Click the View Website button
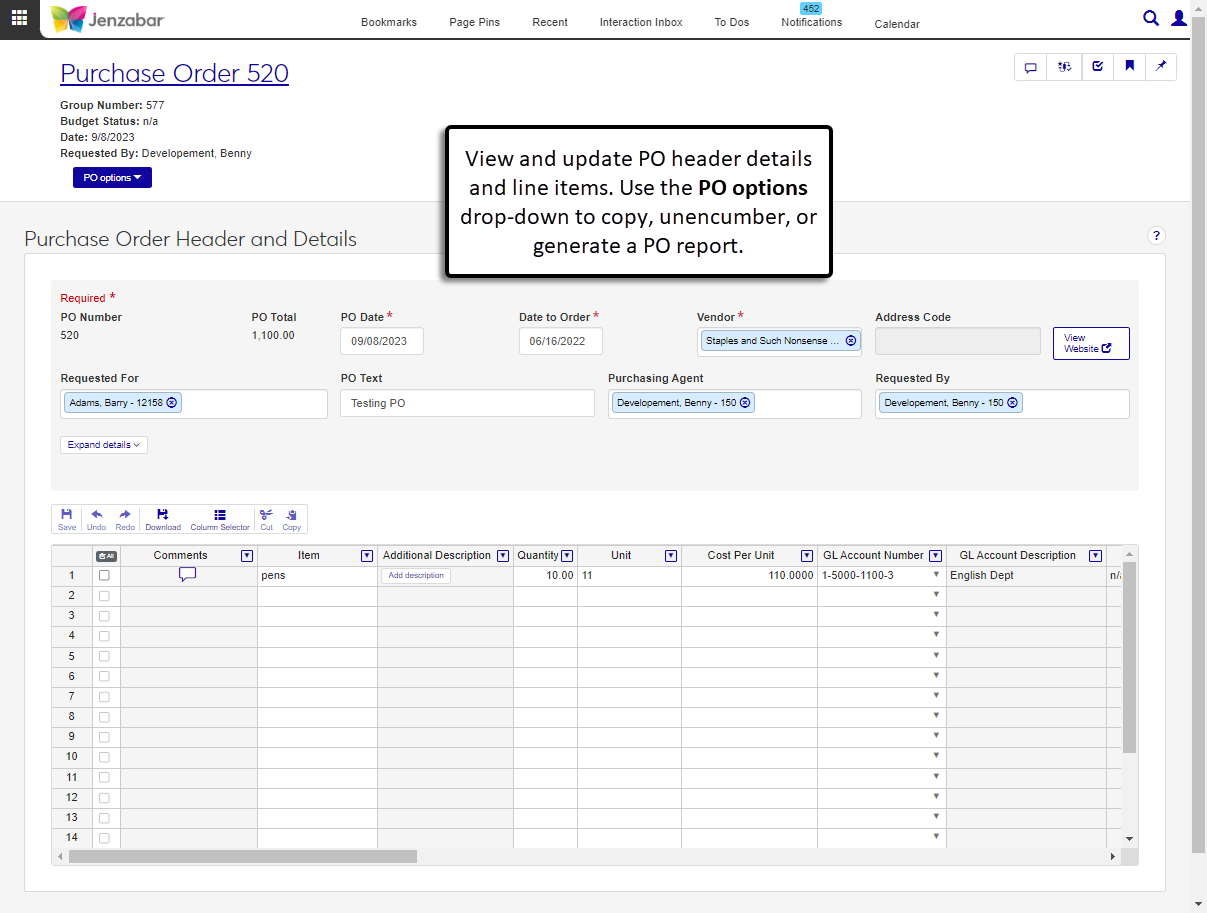Image resolution: width=1207 pixels, height=913 pixels. (1090, 343)
